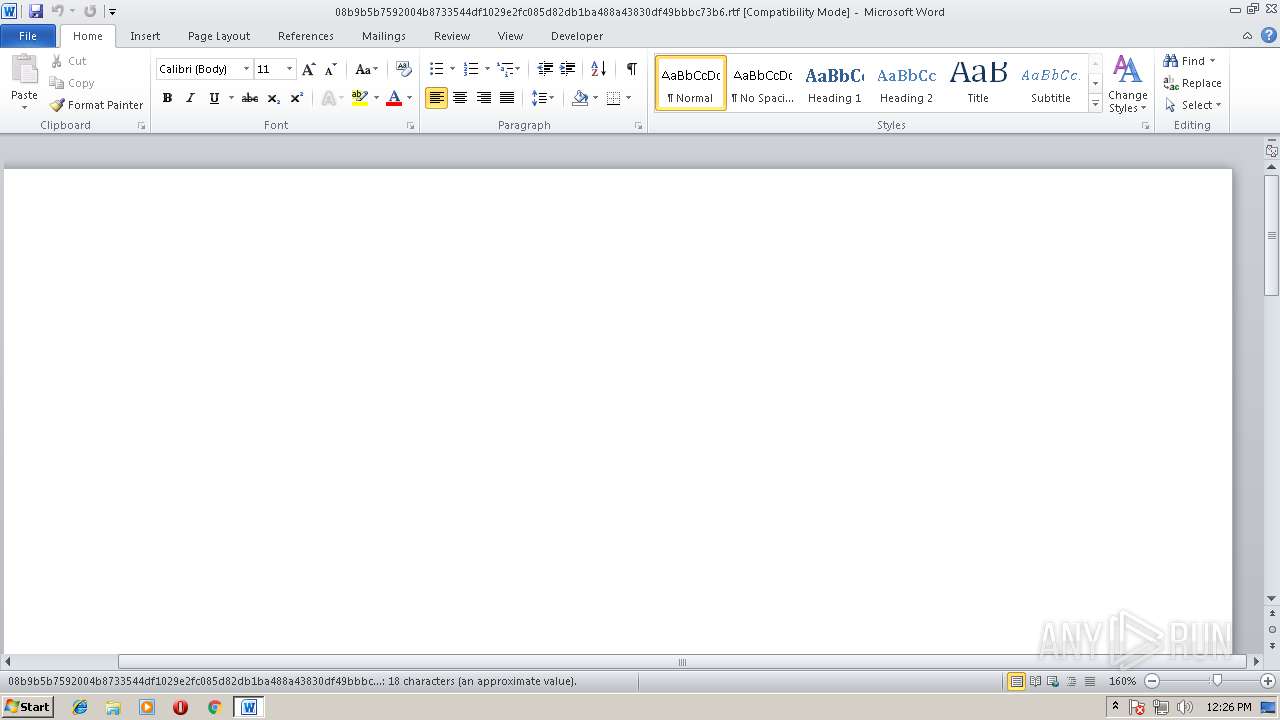
Task: Select Draft view icon in status bar
Action: click(1089, 681)
